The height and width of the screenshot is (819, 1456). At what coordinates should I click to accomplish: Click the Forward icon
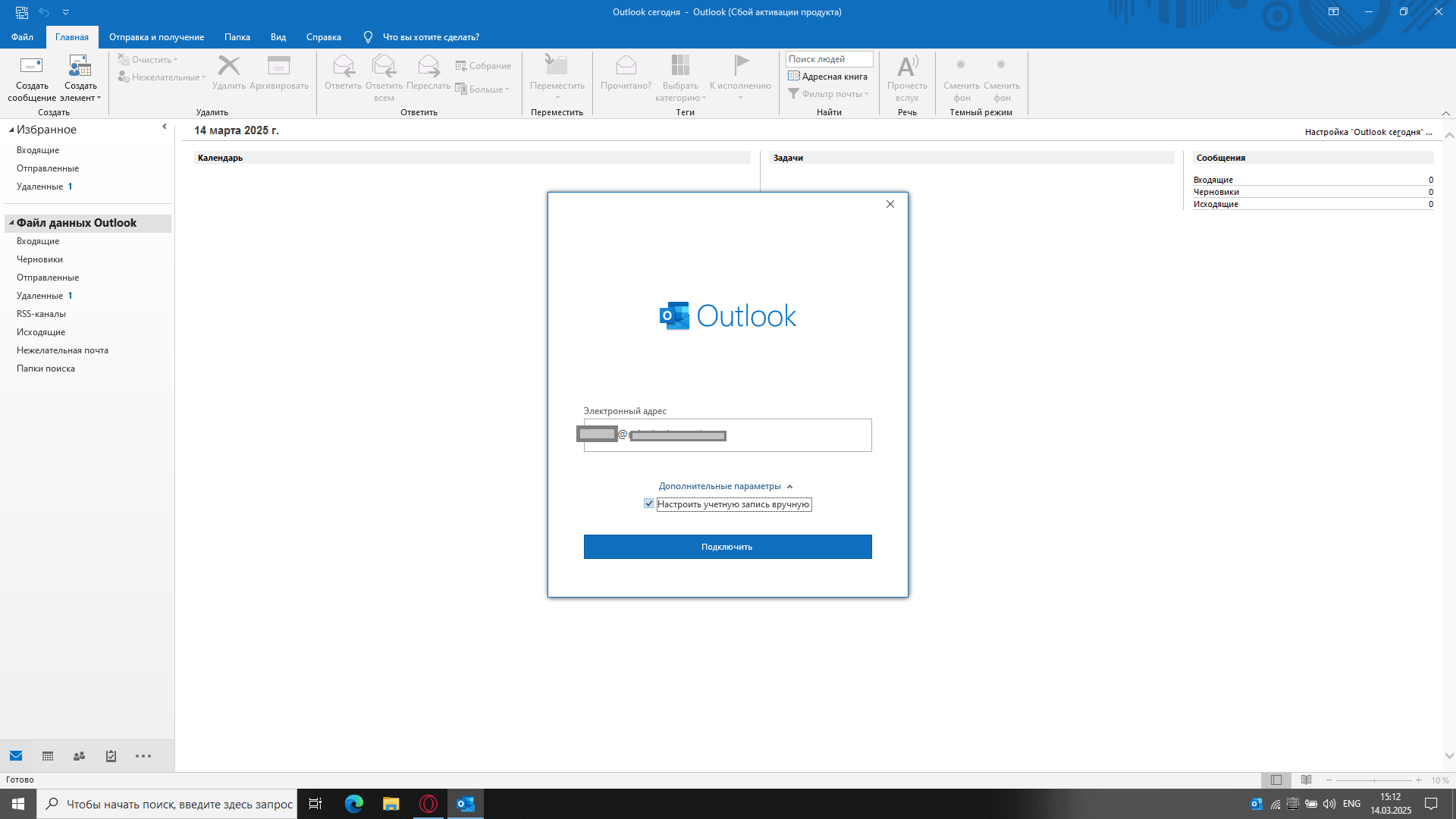(428, 66)
